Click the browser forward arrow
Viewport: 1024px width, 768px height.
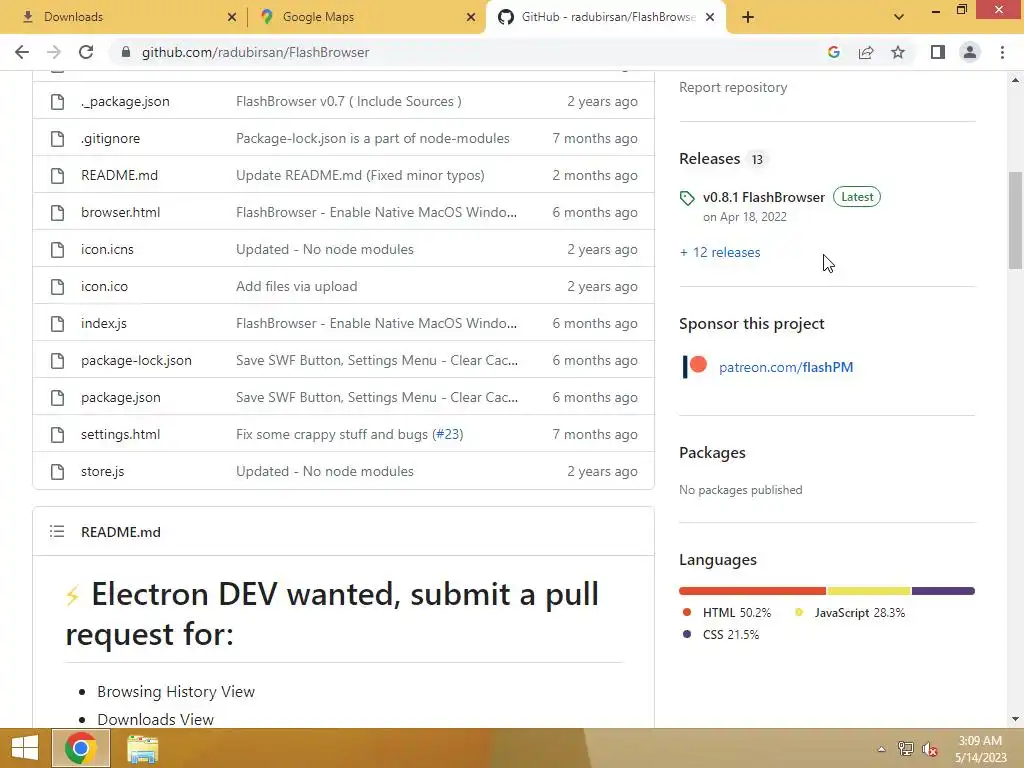[54, 52]
